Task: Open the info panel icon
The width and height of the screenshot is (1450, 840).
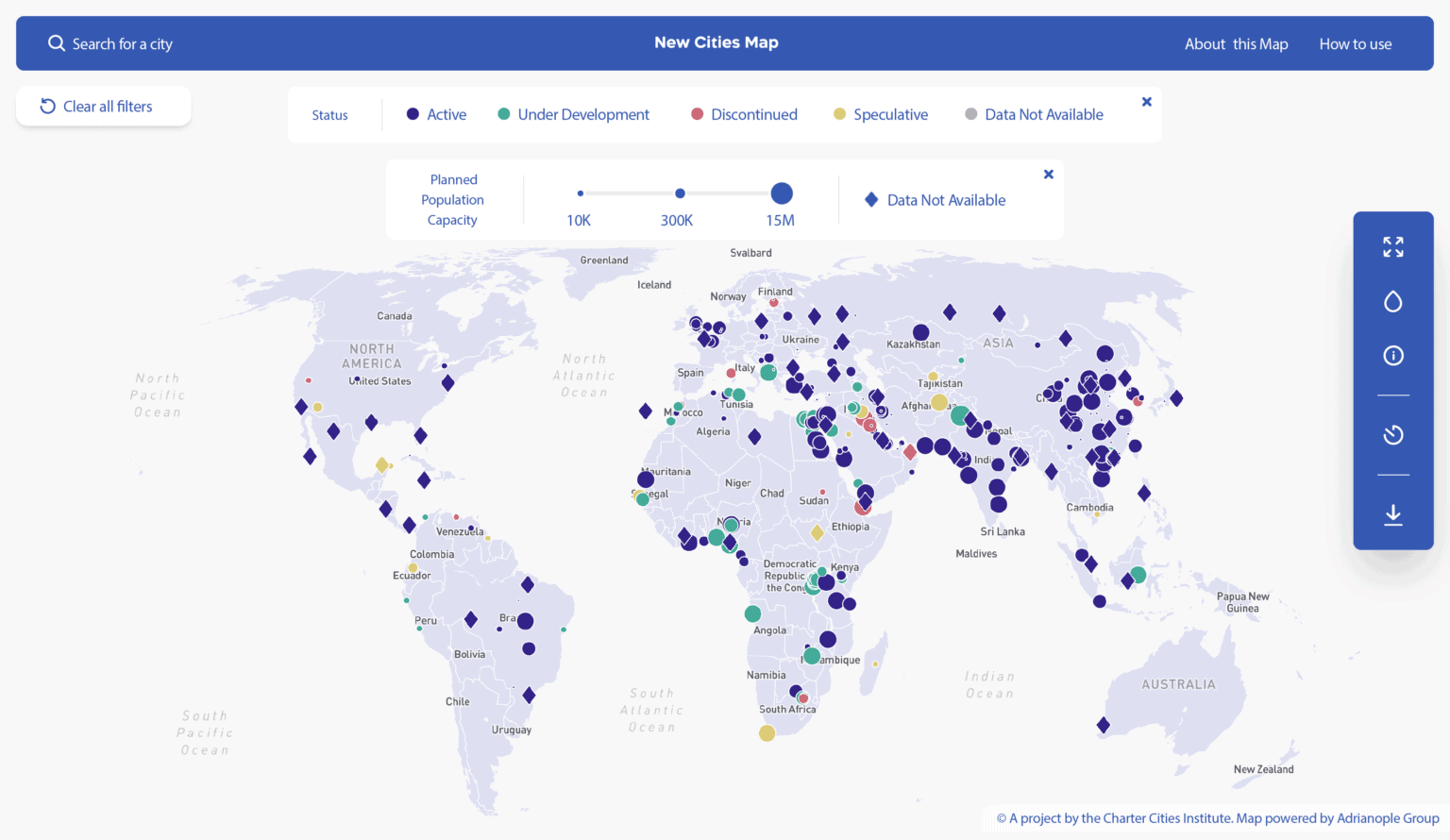Action: [x=1392, y=356]
